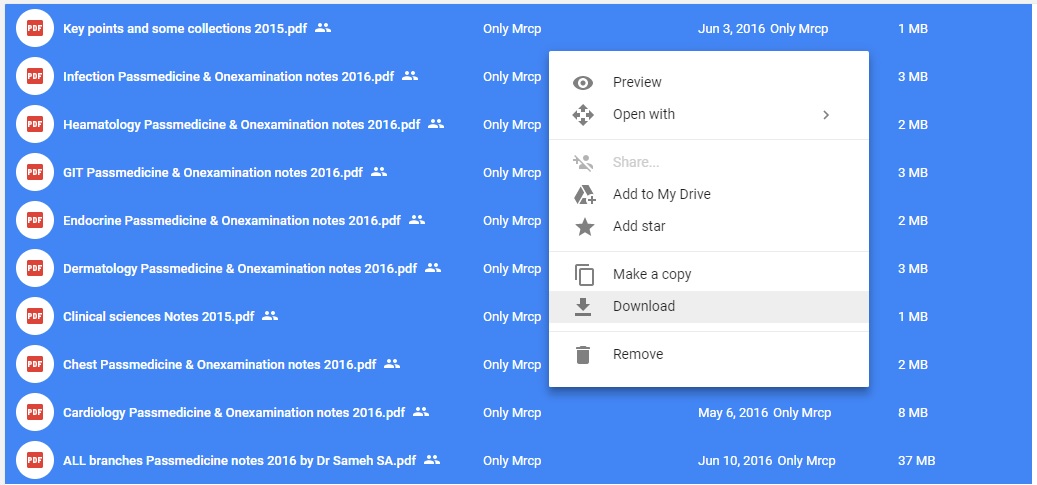
Task: Click Only Mrcp owner of Chest notes
Action: click(x=512, y=365)
